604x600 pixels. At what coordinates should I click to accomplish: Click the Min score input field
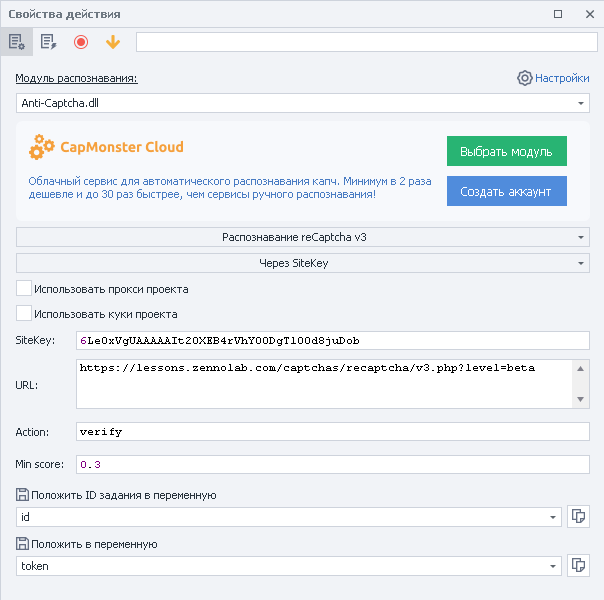point(332,465)
